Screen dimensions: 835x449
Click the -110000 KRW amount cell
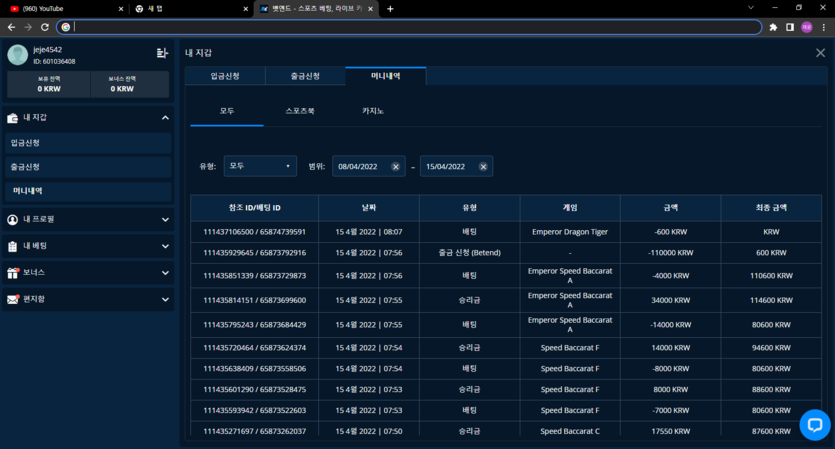pos(670,253)
